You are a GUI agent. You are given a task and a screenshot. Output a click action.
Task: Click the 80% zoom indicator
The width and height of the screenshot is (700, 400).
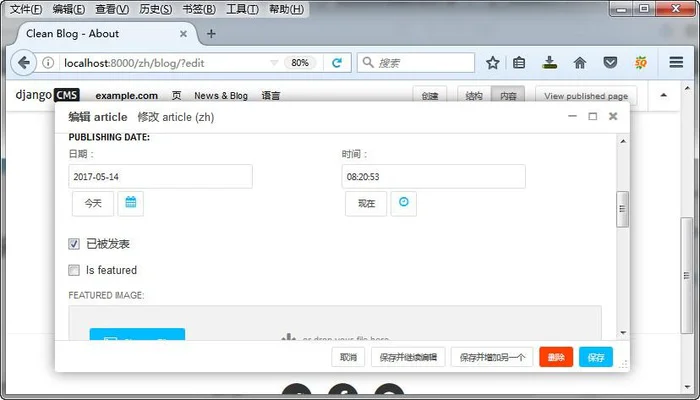(300, 63)
